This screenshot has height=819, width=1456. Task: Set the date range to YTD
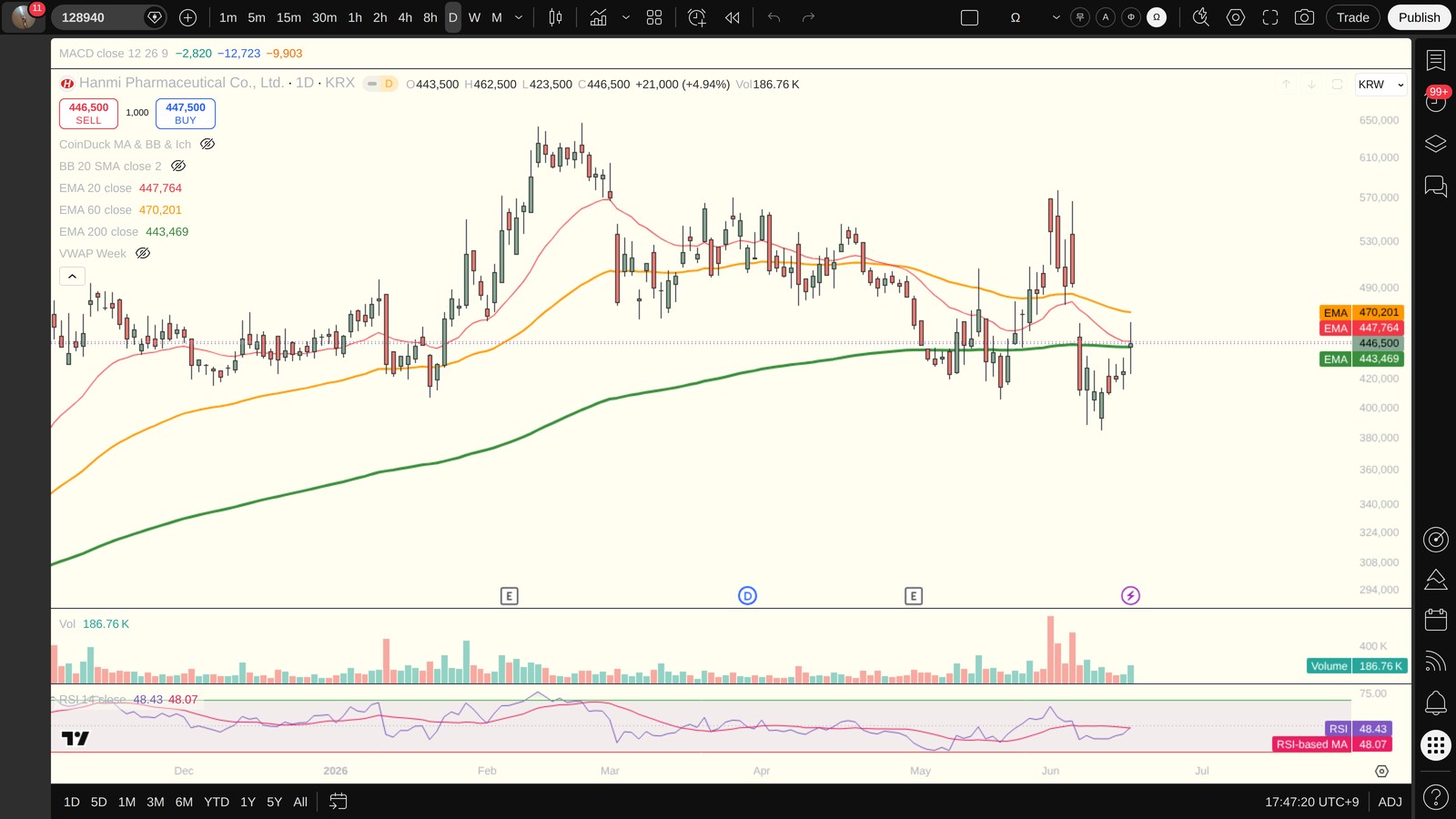point(217,802)
